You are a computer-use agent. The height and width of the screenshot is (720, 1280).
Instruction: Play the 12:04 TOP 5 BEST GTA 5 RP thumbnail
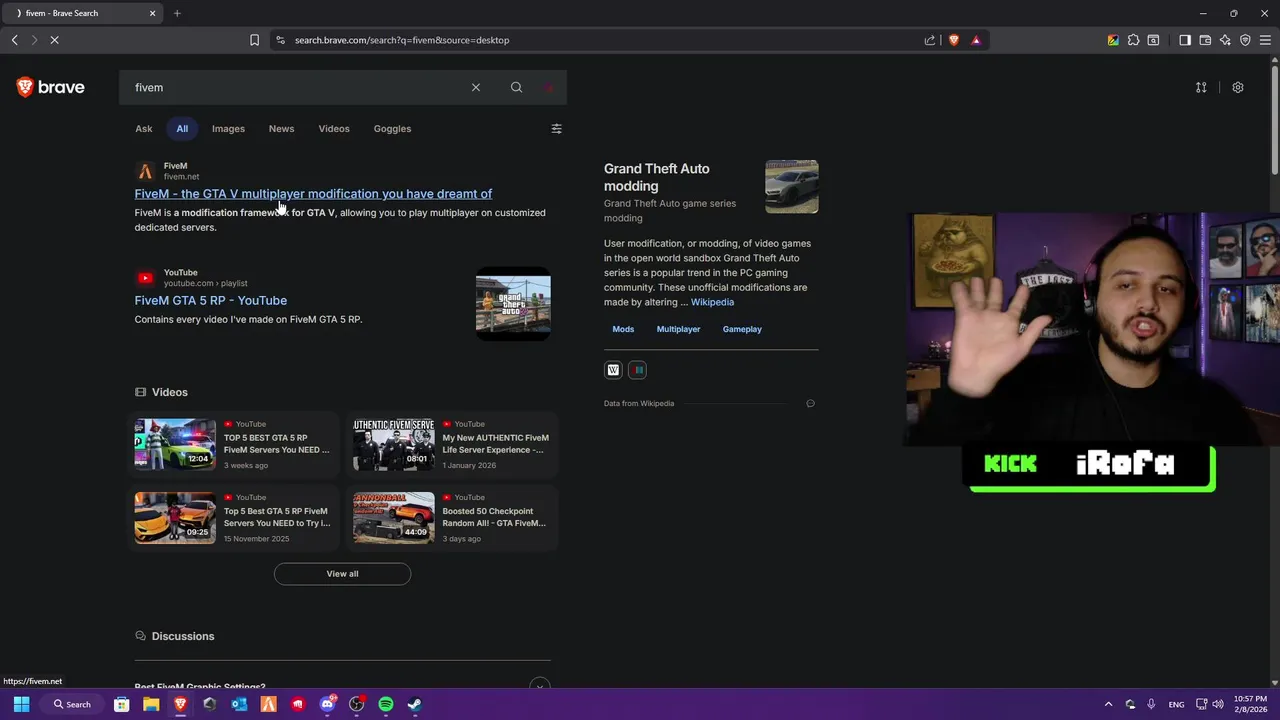175,444
